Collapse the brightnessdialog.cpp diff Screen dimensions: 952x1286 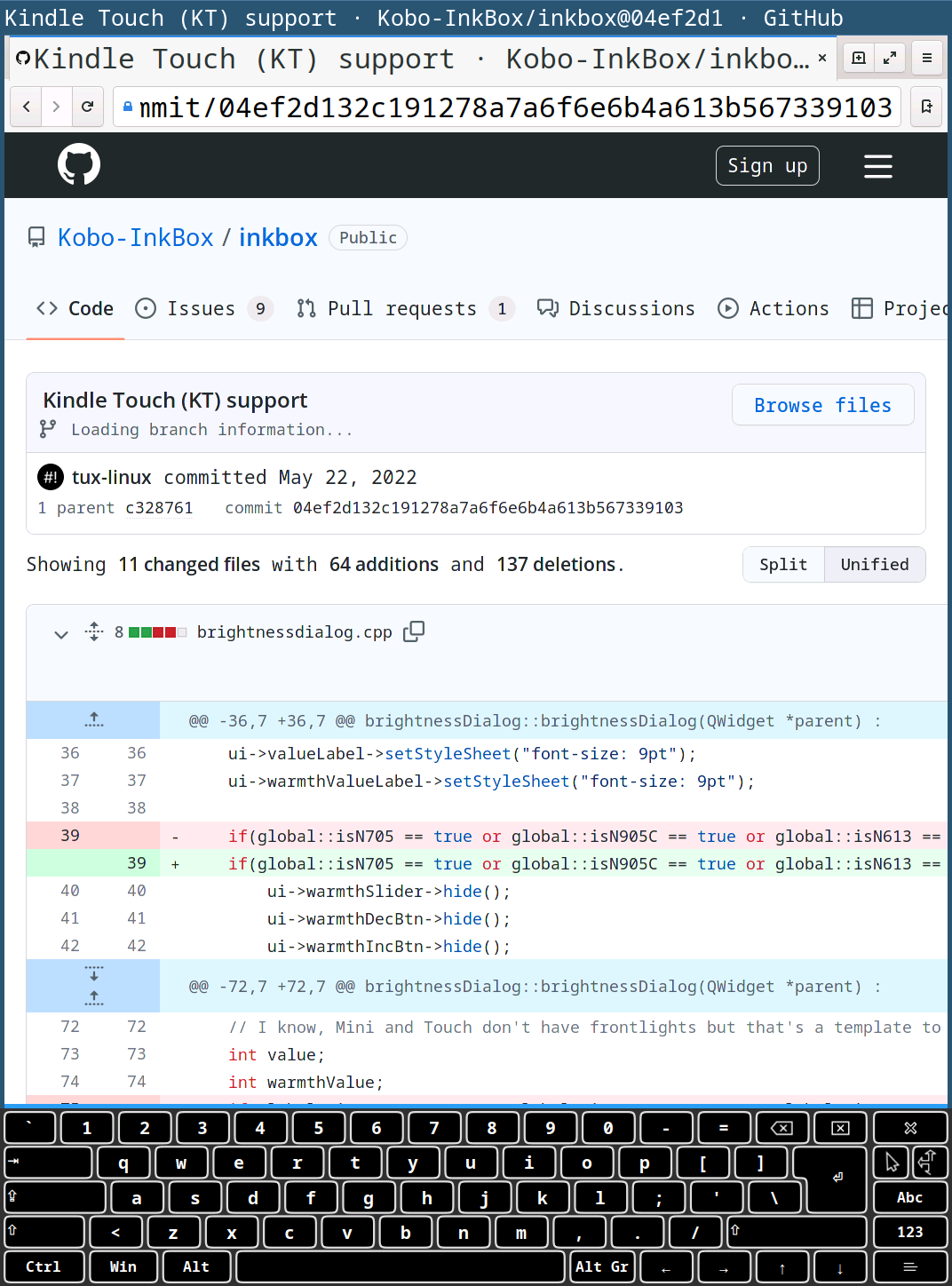coord(61,634)
